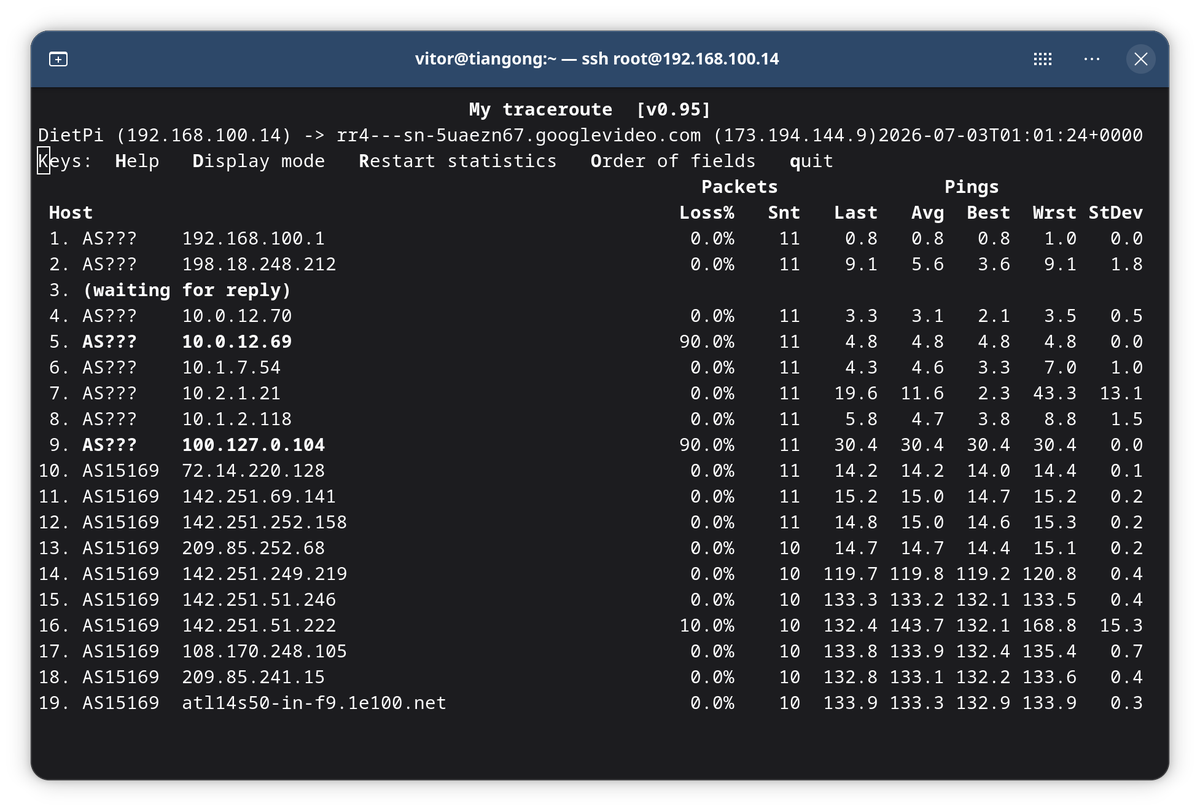Click hop 16 address 142.251.51.222
1200x811 pixels.
tap(259, 626)
